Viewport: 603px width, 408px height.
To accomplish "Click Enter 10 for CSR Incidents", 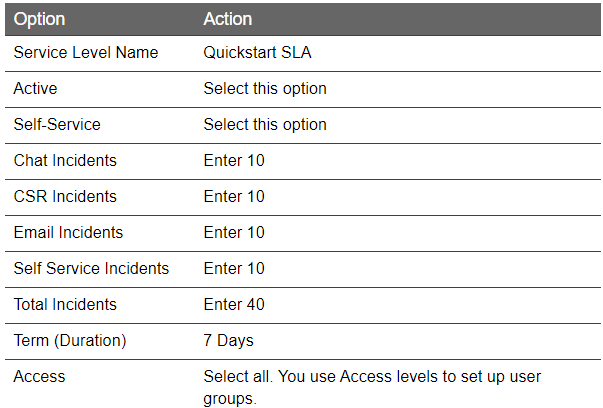I will [x=234, y=197].
